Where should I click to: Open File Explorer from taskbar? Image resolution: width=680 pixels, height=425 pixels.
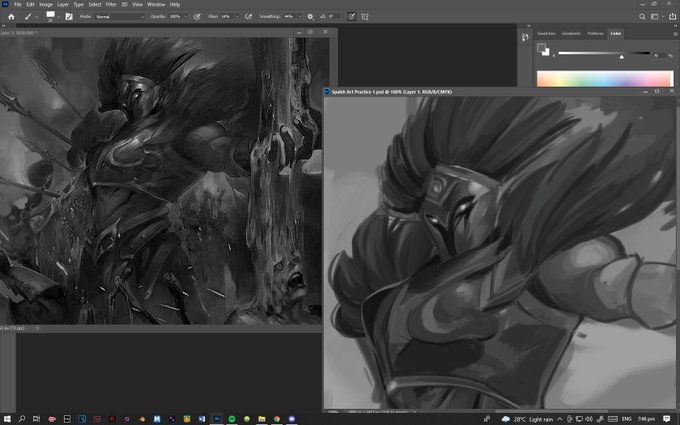point(262,419)
